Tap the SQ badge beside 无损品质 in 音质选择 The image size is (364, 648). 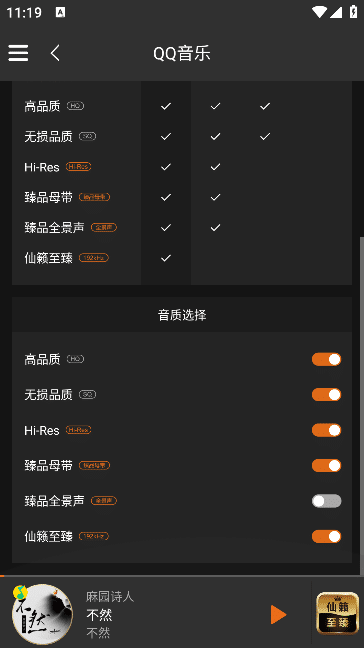pos(87,395)
